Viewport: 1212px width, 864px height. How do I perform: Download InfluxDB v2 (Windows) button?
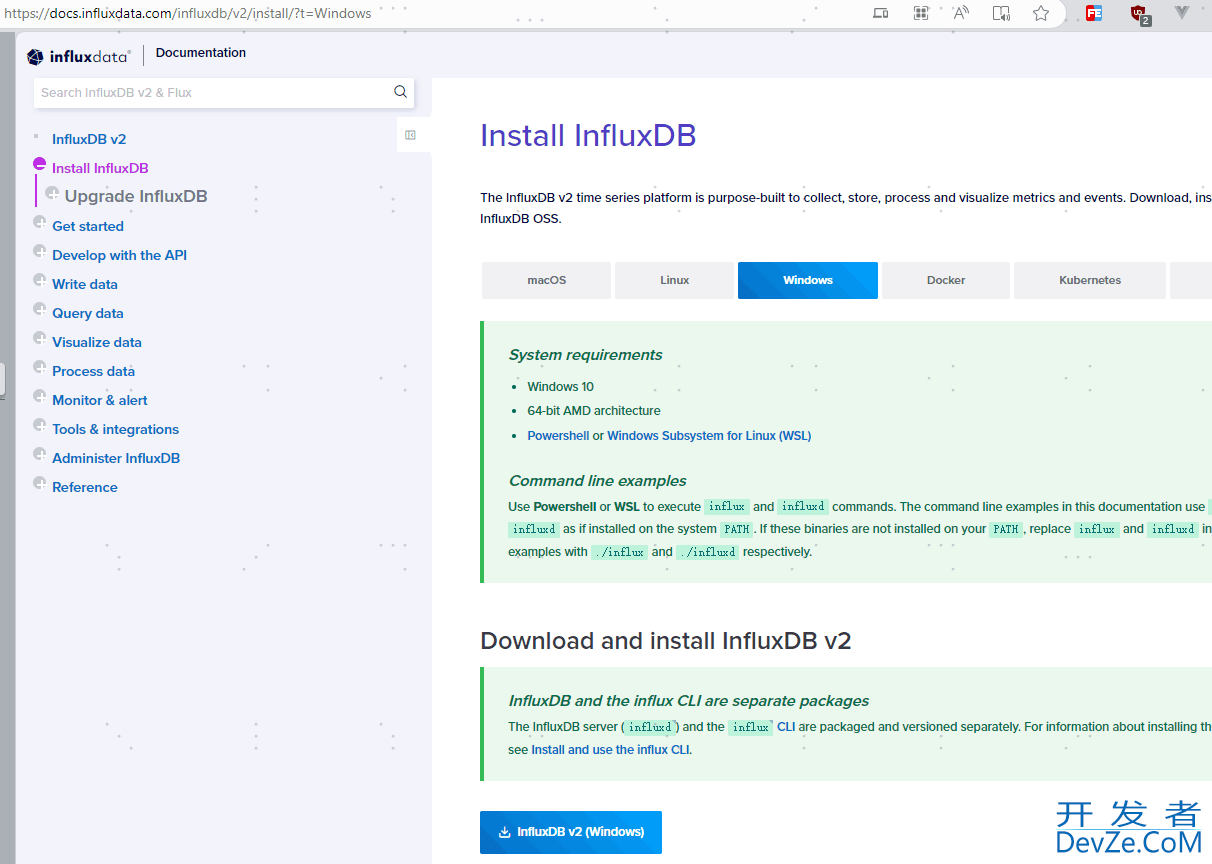571,832
